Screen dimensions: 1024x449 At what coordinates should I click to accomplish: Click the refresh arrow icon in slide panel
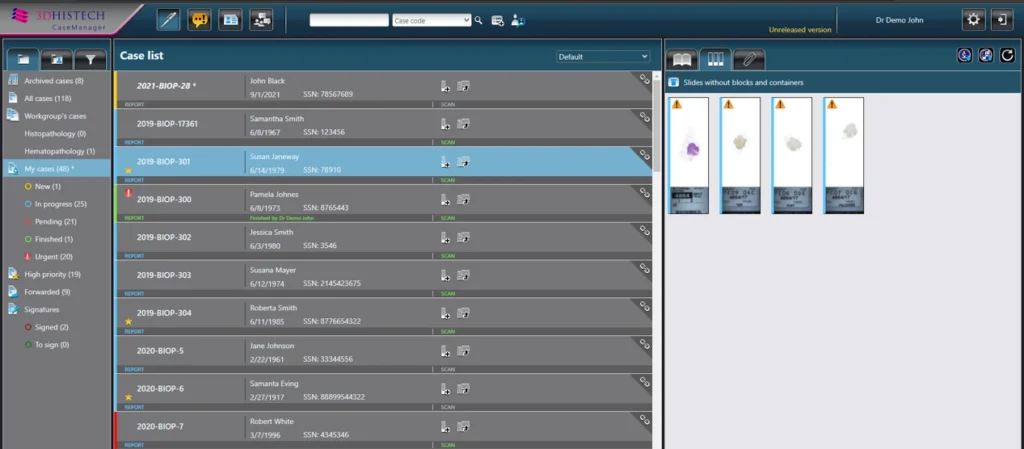pyautogui.click(x=1008, y=55)
